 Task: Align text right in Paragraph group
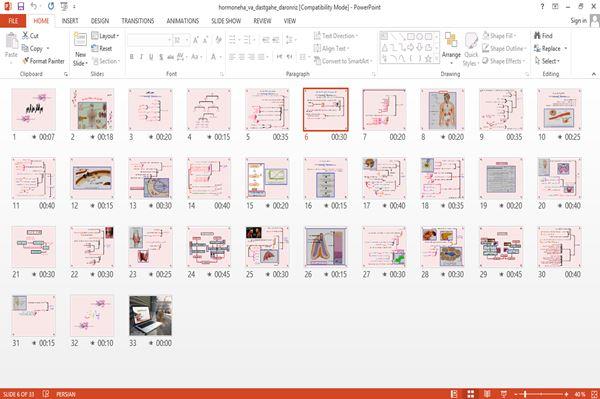251,57
